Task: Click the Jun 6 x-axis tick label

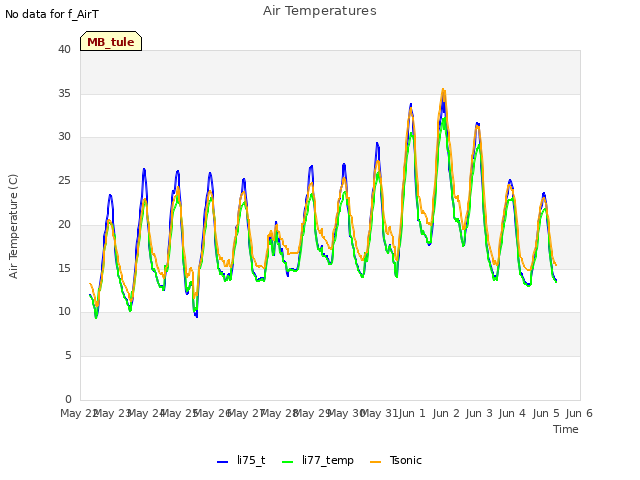Action: point(579,413)
